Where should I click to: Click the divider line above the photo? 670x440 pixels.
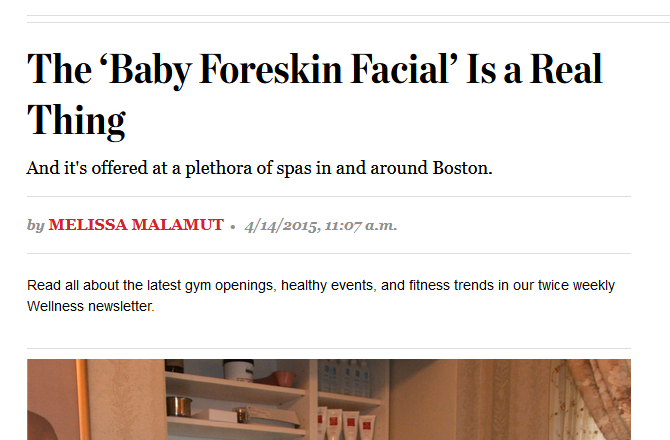click(329, 349)
